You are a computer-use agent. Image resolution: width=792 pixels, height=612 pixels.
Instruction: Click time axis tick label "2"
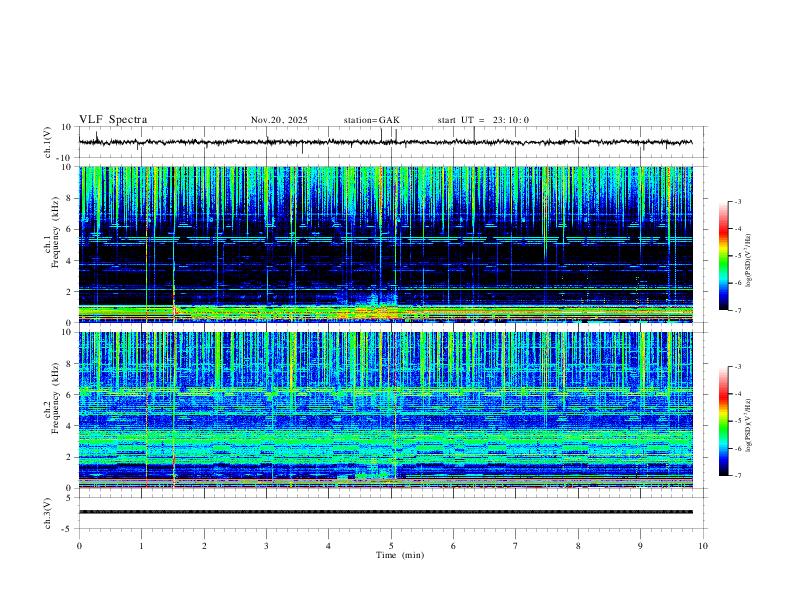[x=204, y=546]
